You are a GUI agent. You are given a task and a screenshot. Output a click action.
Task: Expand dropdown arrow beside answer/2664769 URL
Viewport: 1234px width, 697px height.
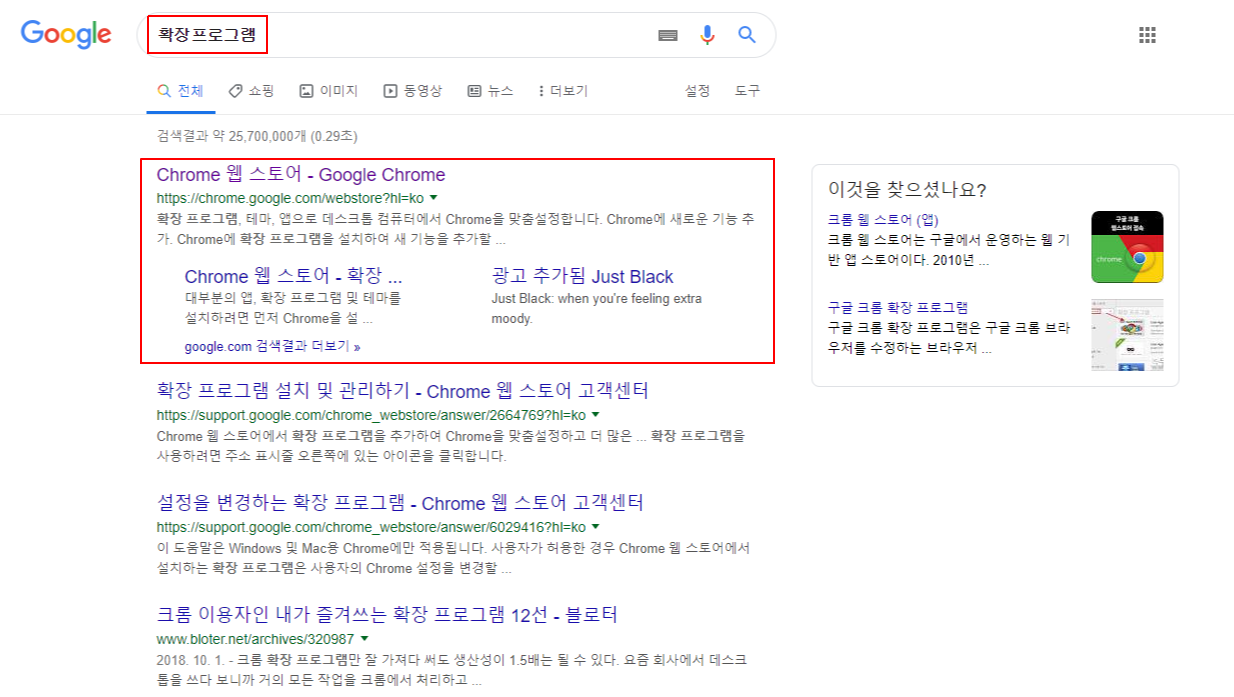(595, 414)
